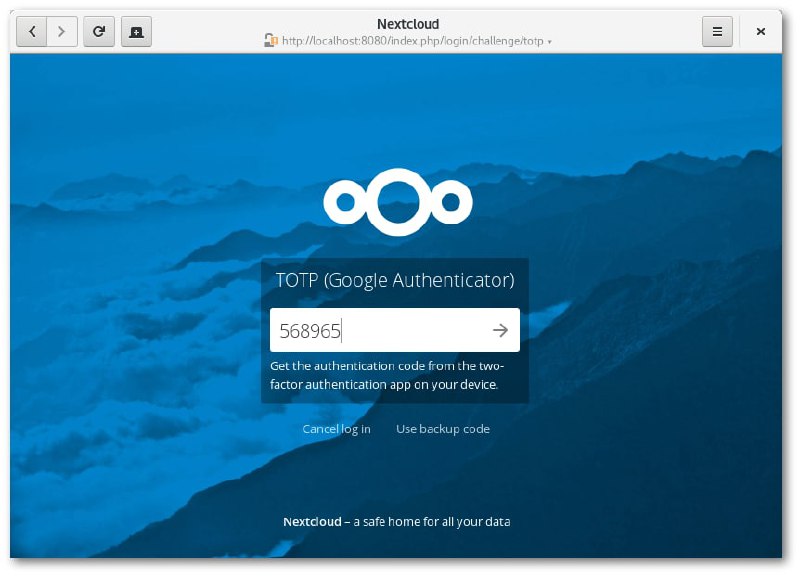
Task: Close the browser window
Action: (760, 32)
